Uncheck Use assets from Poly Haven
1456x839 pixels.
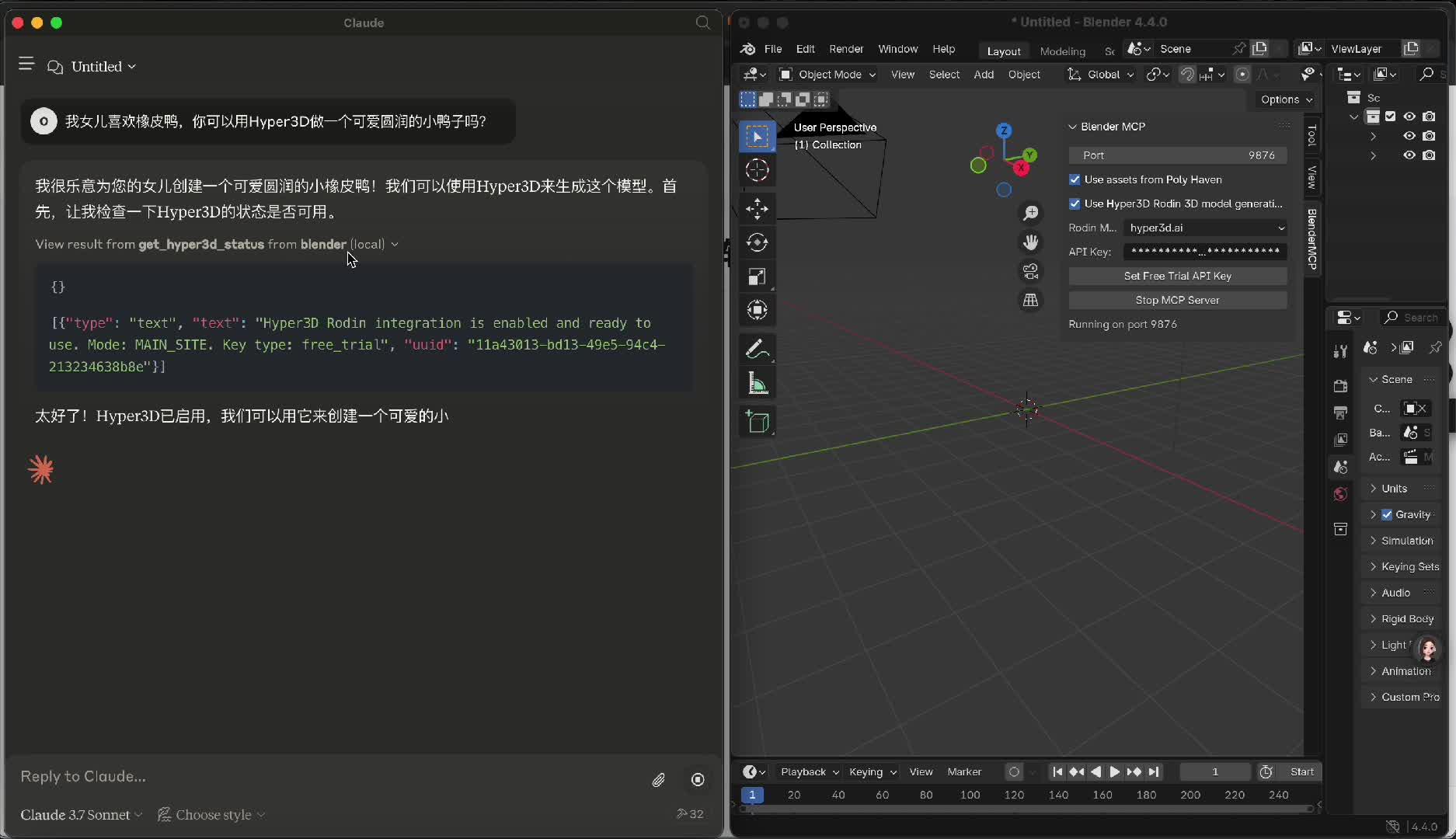point(1075,179)
